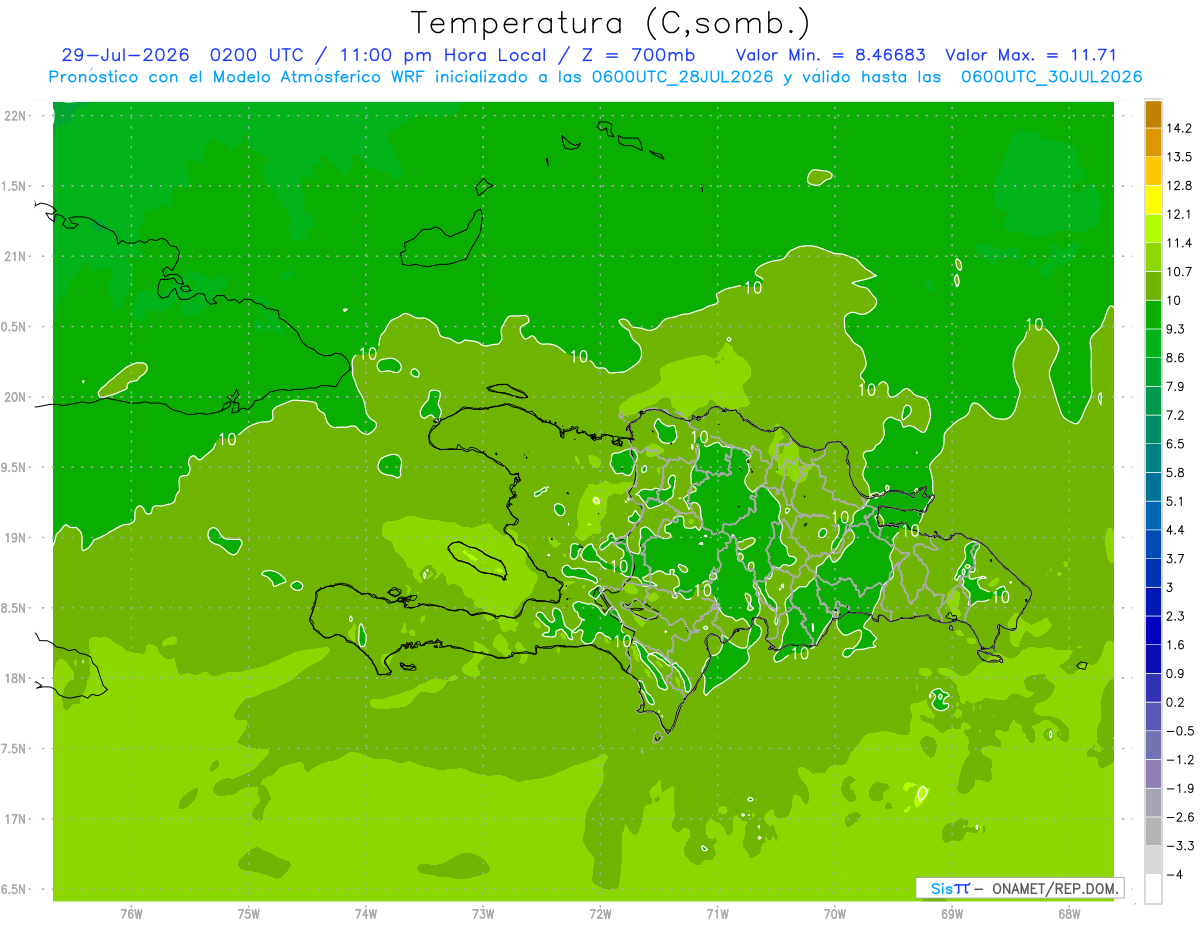Select the 11.4 colorbar label

click(1179, 243)
